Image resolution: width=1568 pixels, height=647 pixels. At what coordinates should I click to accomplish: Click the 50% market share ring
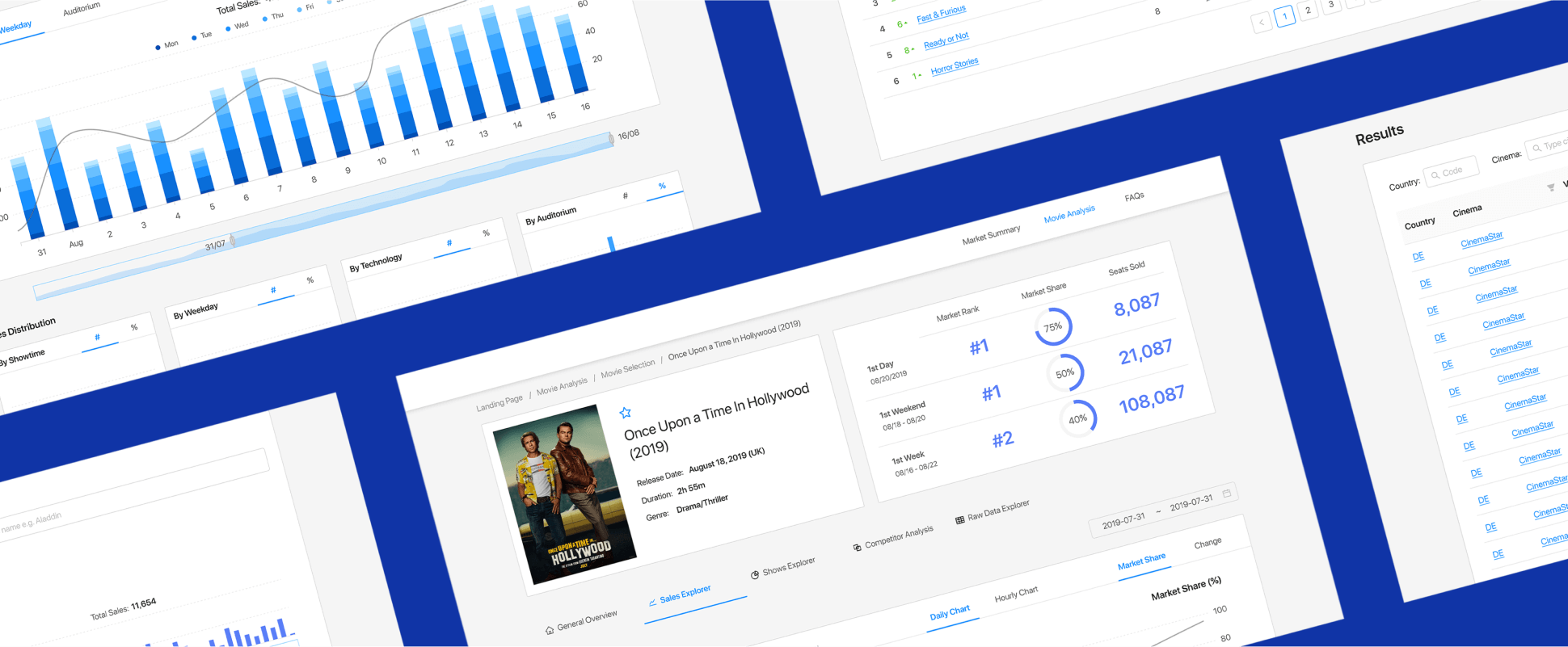tap(1065, 372)
